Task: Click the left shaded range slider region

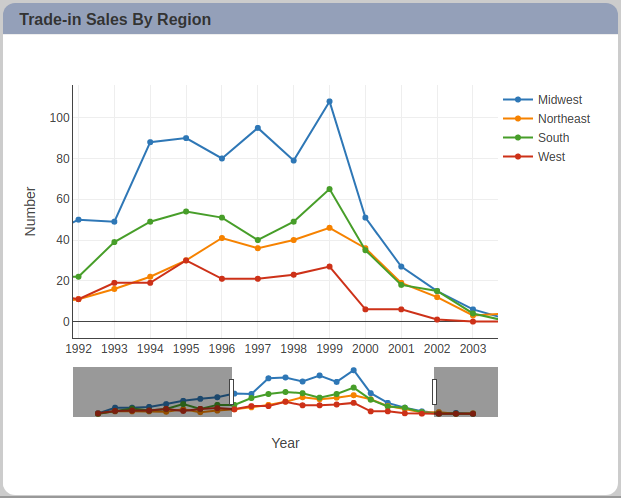Action: (x=152, y=392)
